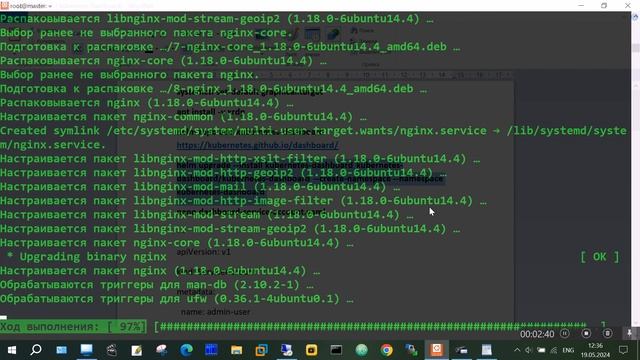This screenshot has height=360, width=640.
Task: Click the 97% progress indicator text
Action: (73, 327)
